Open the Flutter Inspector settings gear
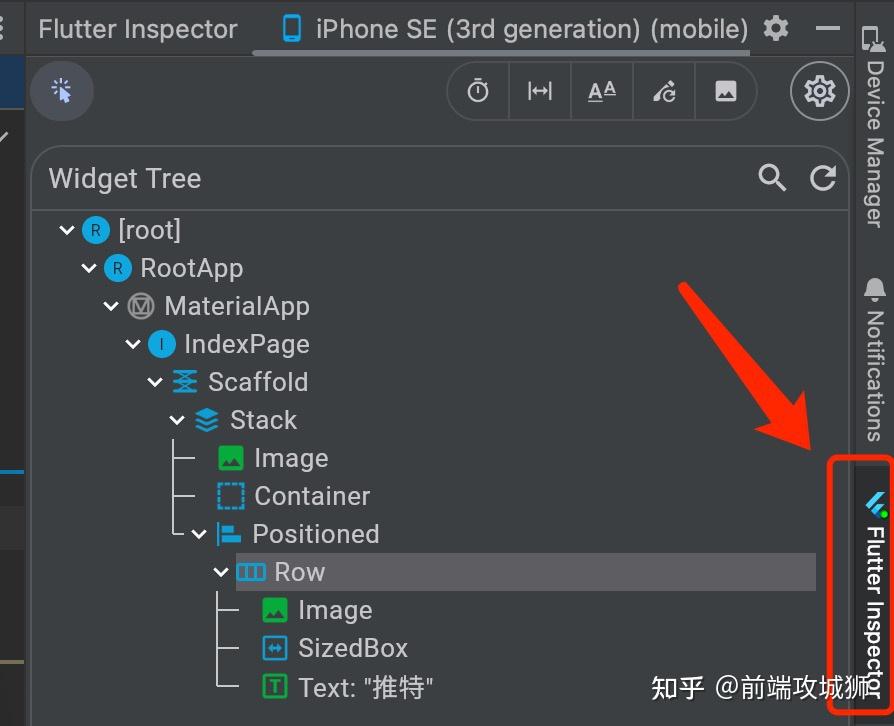The height and width of the screenshot is (726, 894). (819, 91)
